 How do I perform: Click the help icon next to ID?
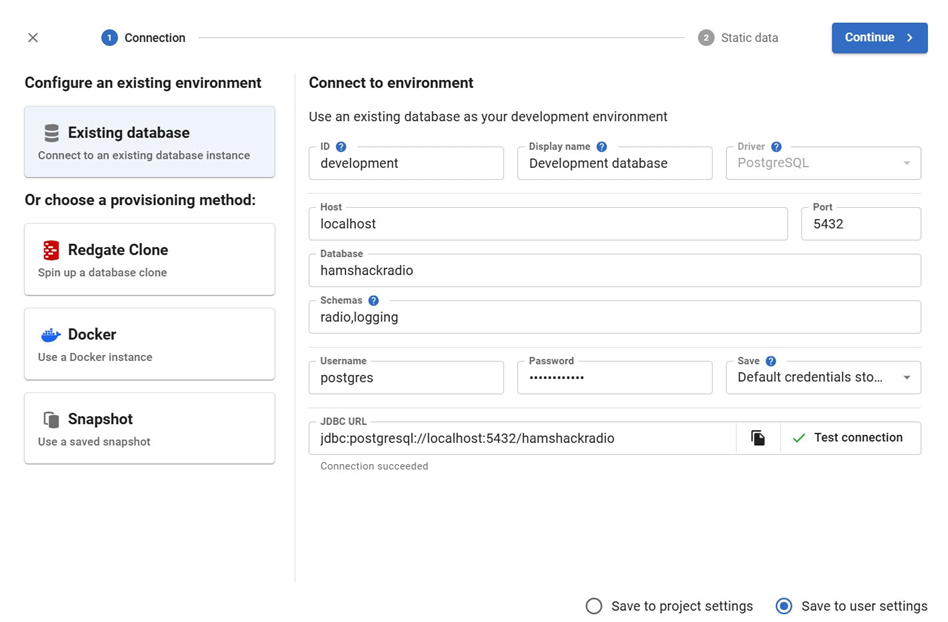tap(341, 147)
